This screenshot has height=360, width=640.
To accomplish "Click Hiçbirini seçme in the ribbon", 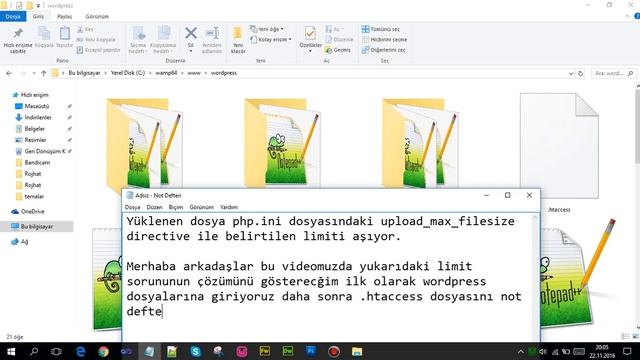I will [384, 40].
